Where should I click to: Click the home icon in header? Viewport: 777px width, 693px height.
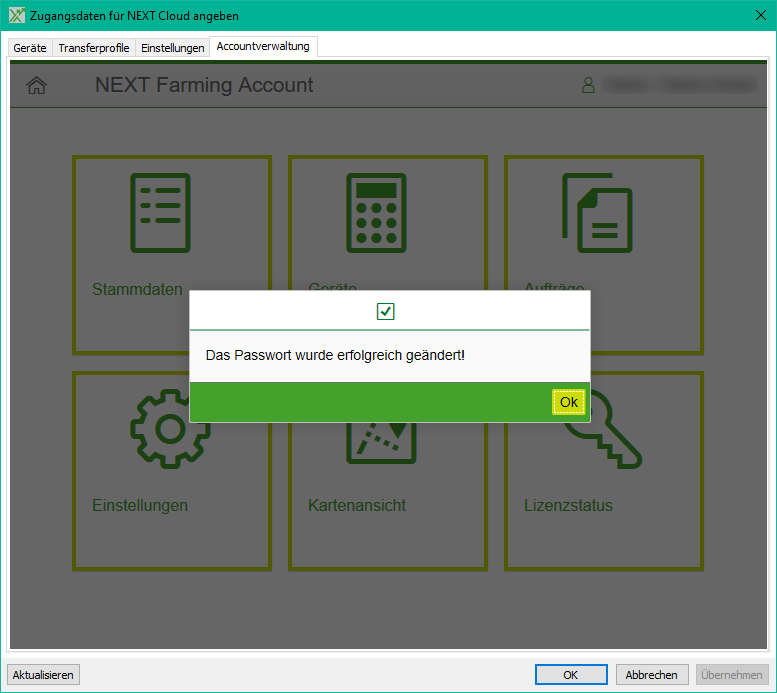pyautogui.click(x=36, y=86)
